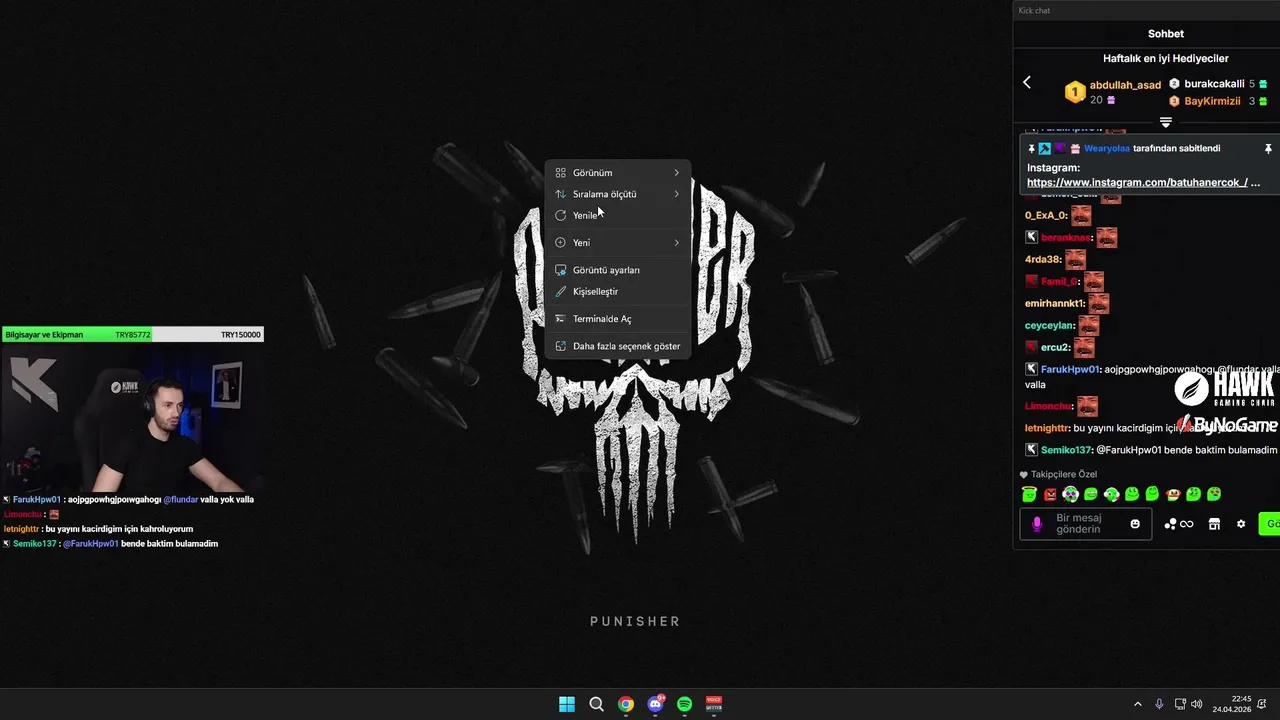Click the tray microphone icon
The height and width of the screenshot is (720, 1280).
(1159, 704)
